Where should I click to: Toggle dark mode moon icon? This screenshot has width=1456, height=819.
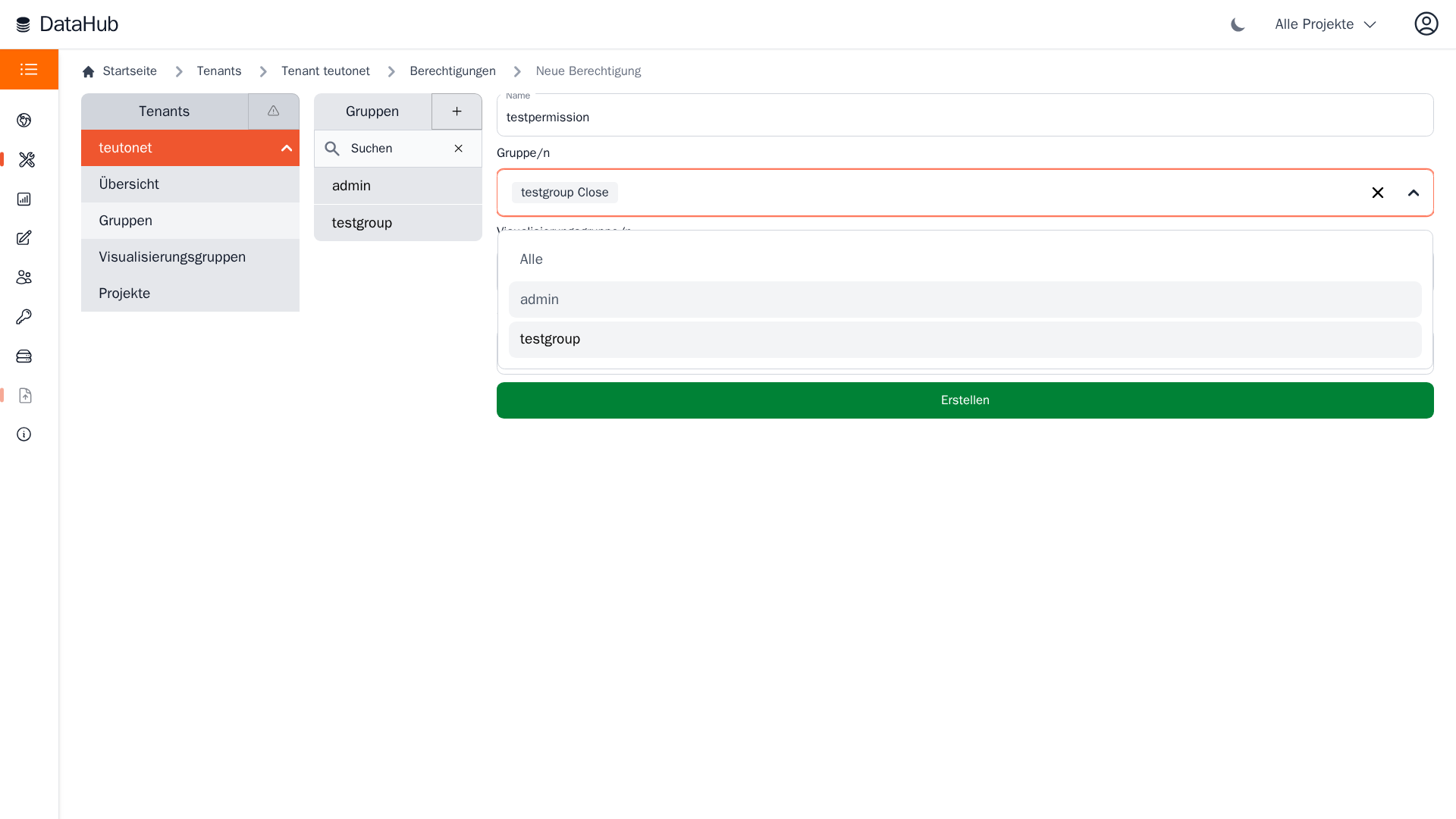point(1238,25)
